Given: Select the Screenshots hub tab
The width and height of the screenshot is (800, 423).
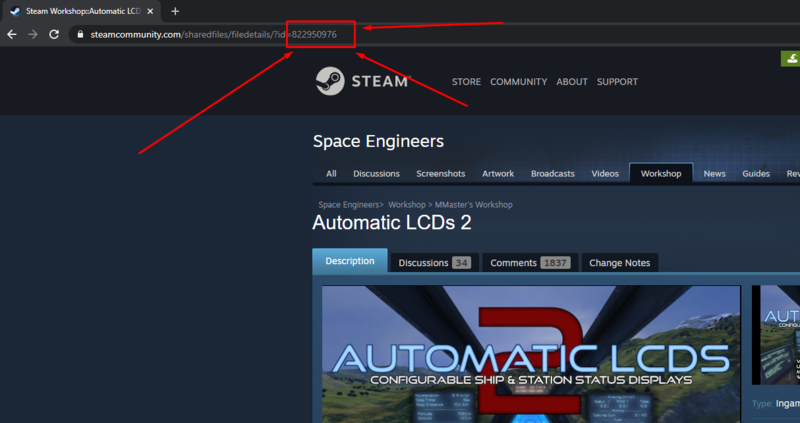Looking at the screenshot, I should coord(440,174).
